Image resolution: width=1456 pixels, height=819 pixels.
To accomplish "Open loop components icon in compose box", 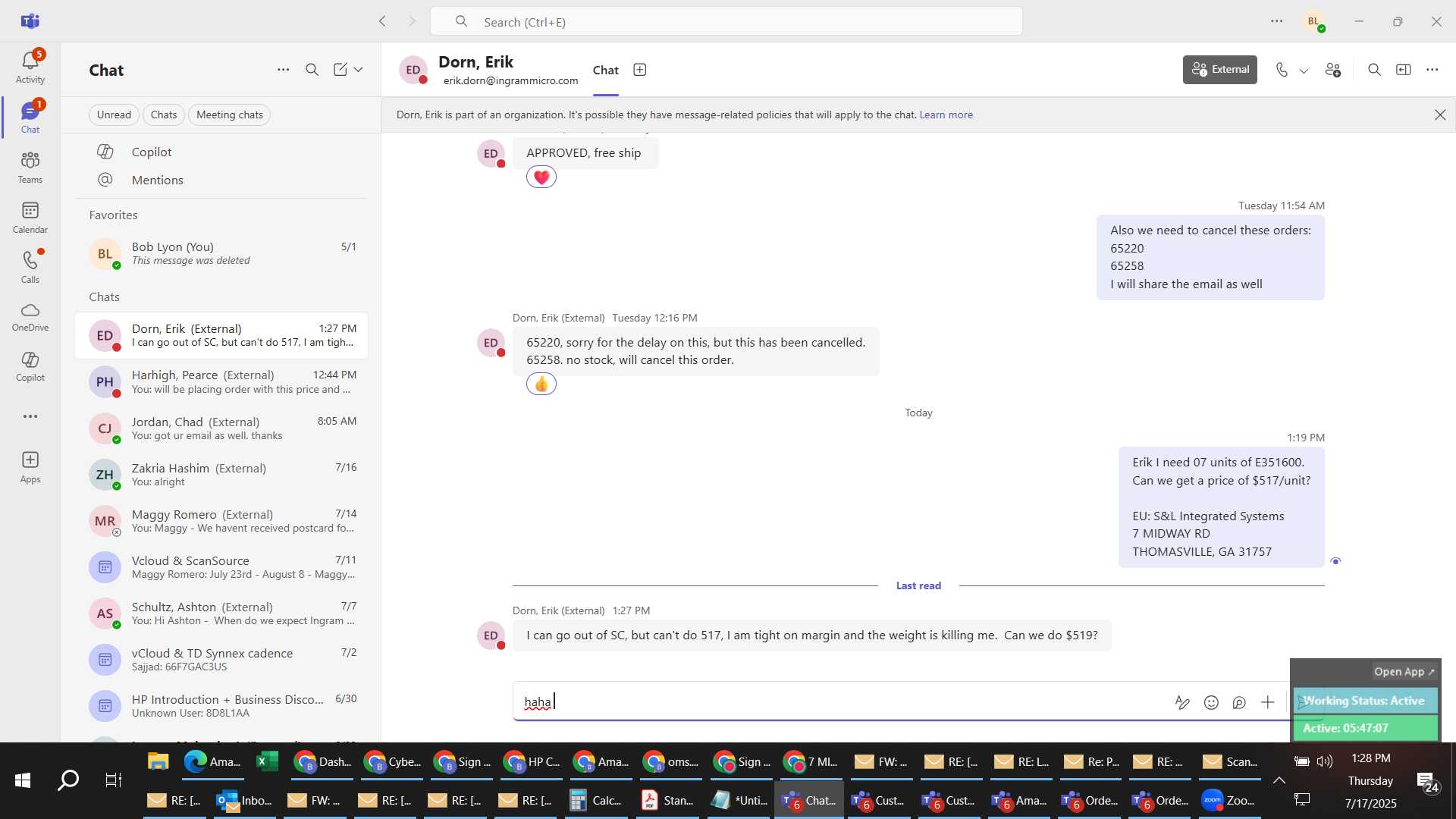I will pyautogui.click(x=1239, y=702).
